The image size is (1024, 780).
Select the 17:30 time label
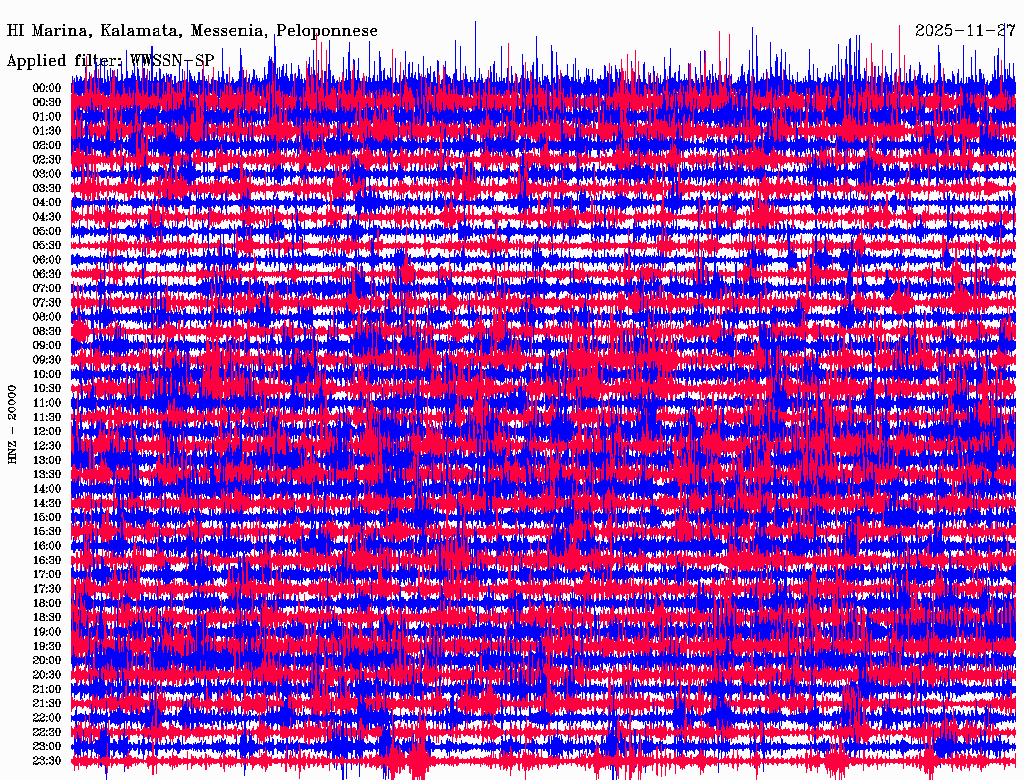tap(47, 589)
